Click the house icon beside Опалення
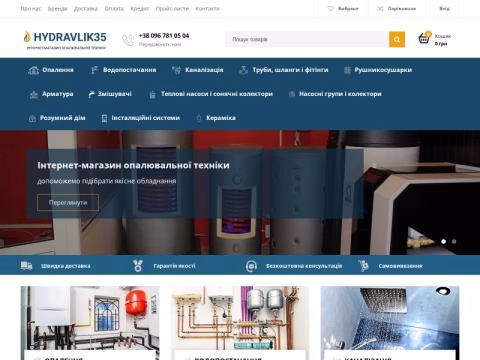Viewport: 480px width, 360px height. [33, 70]
